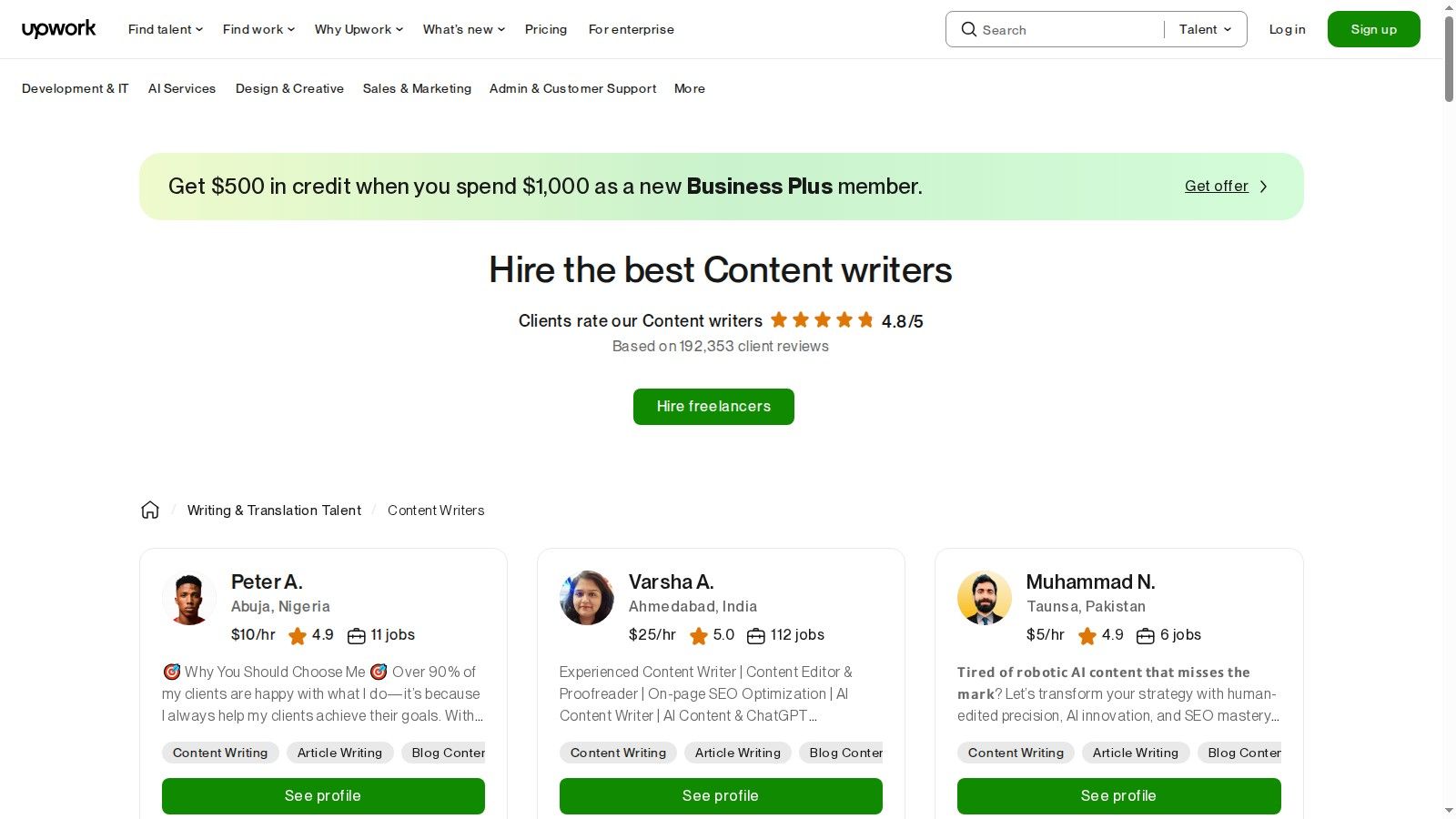Click the briefcase jobs icon on Peter's card
The width and height of the screenshot is (1456, 819).
356,635
